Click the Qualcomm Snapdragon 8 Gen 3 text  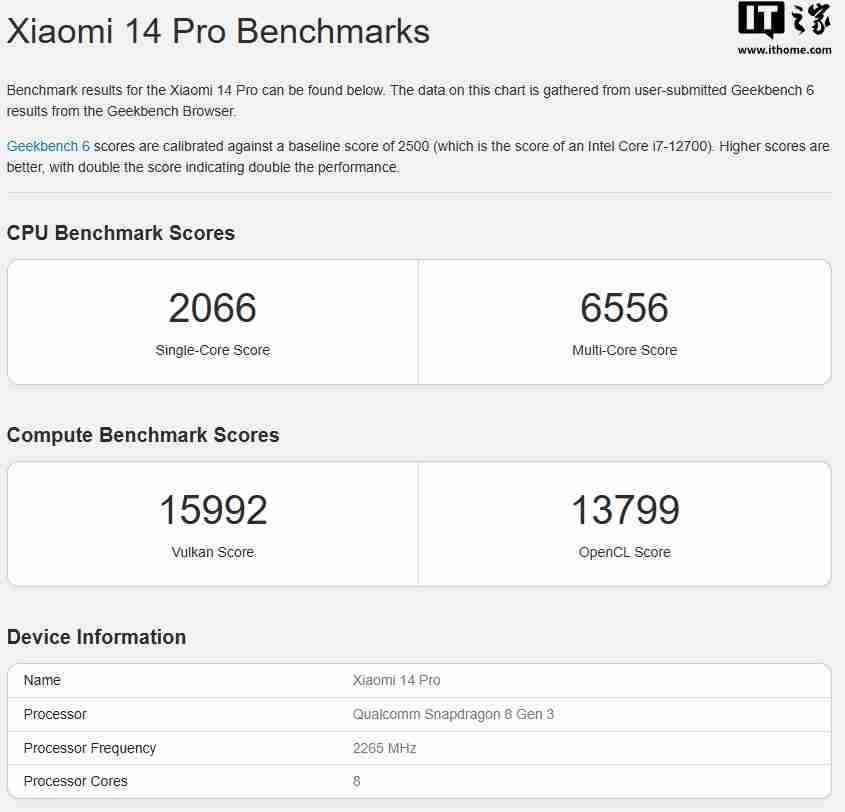452,714
